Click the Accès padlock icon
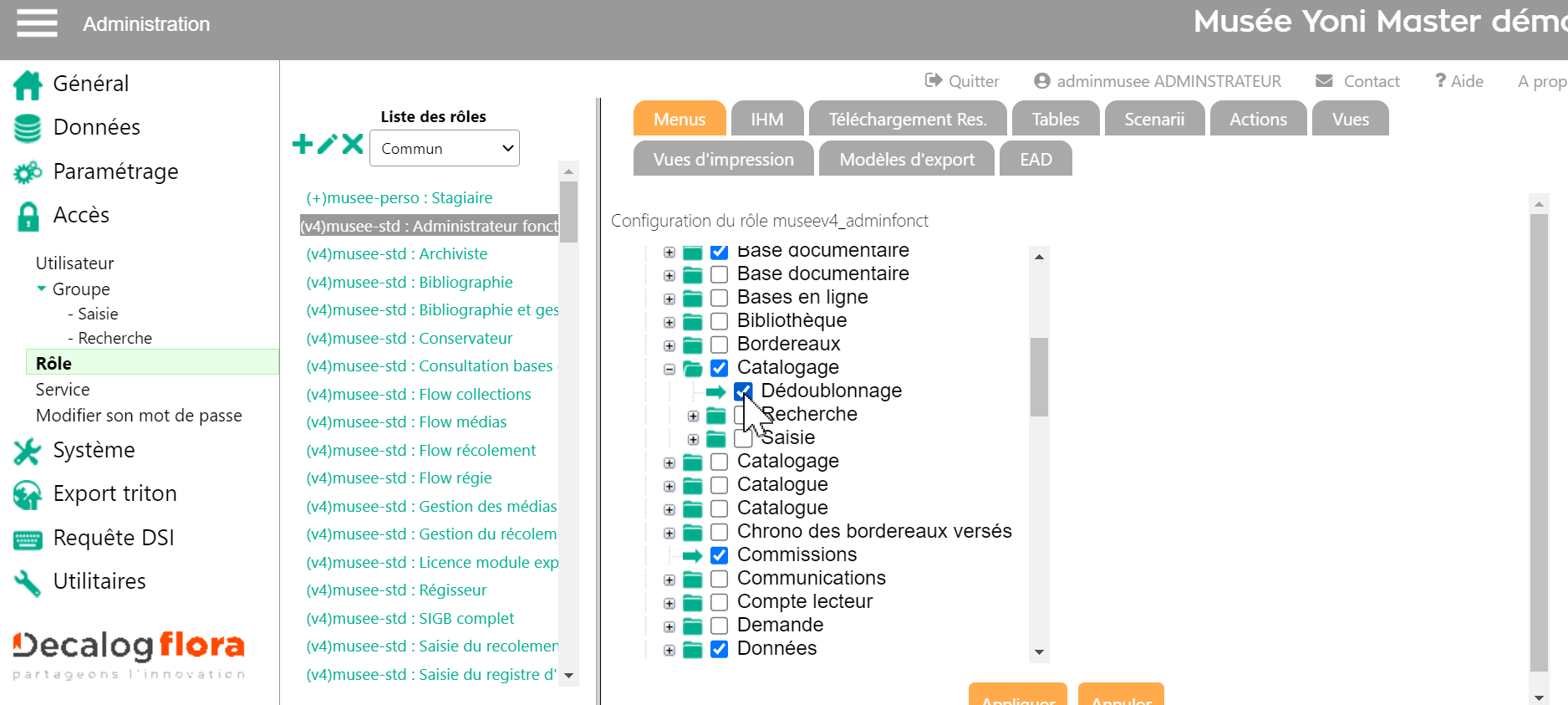 [x=28, y=216]
